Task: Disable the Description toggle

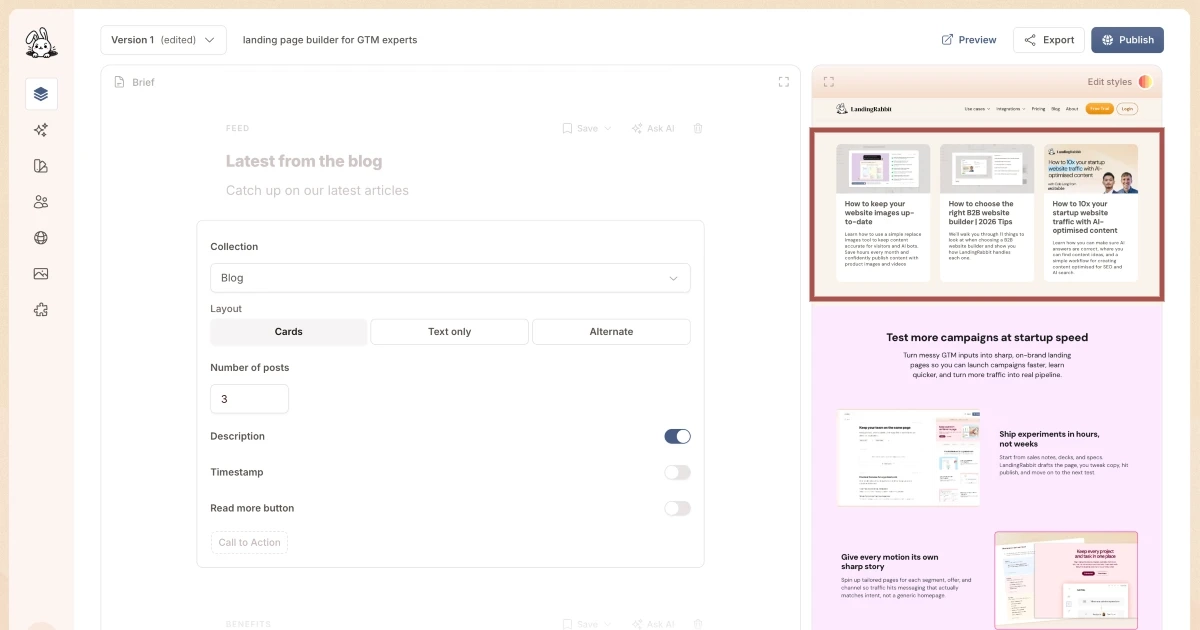Action: click(x=677, y=436)
